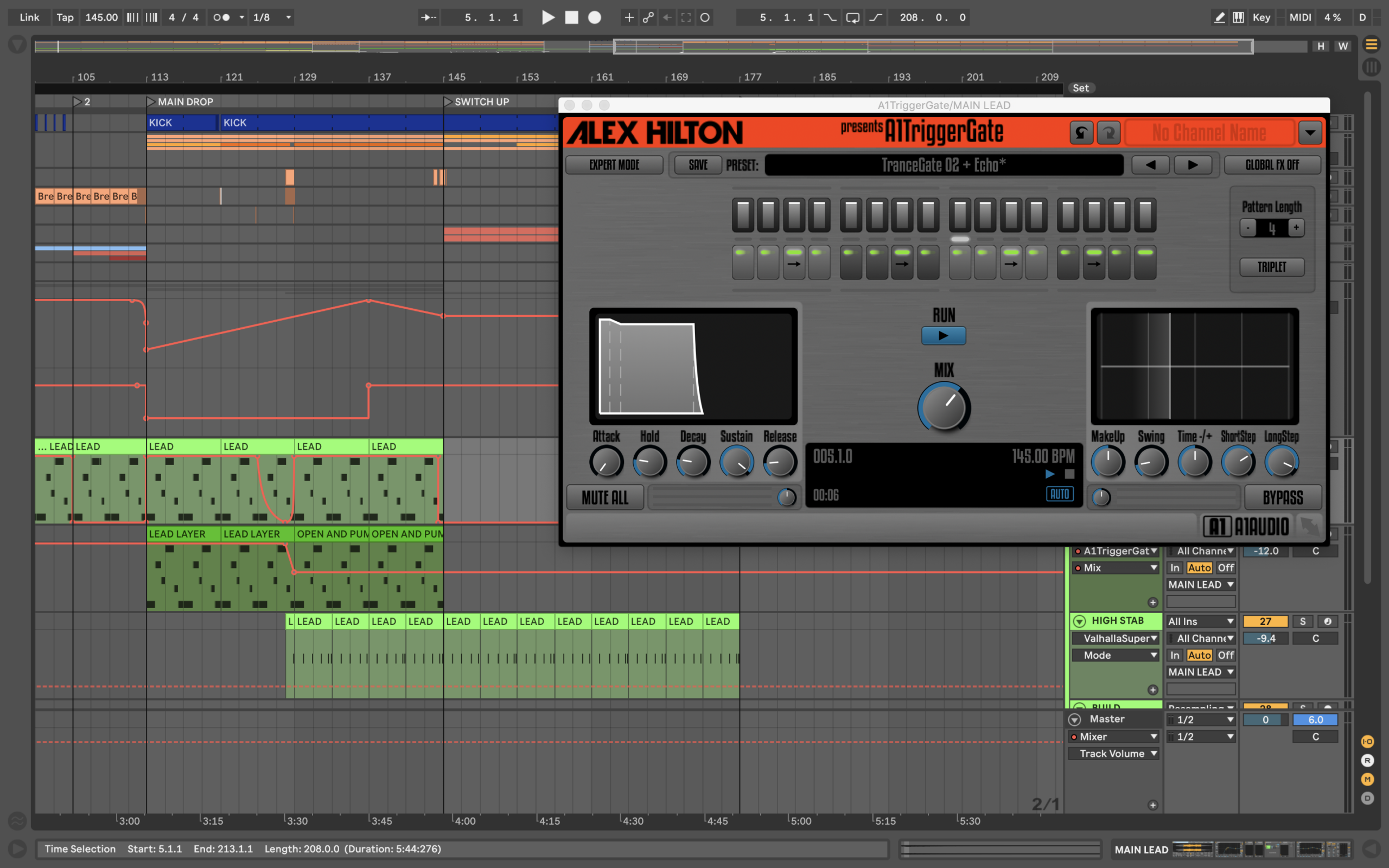
Task: Click the plugin redo arrow icon
Action: click(1108, 132)
